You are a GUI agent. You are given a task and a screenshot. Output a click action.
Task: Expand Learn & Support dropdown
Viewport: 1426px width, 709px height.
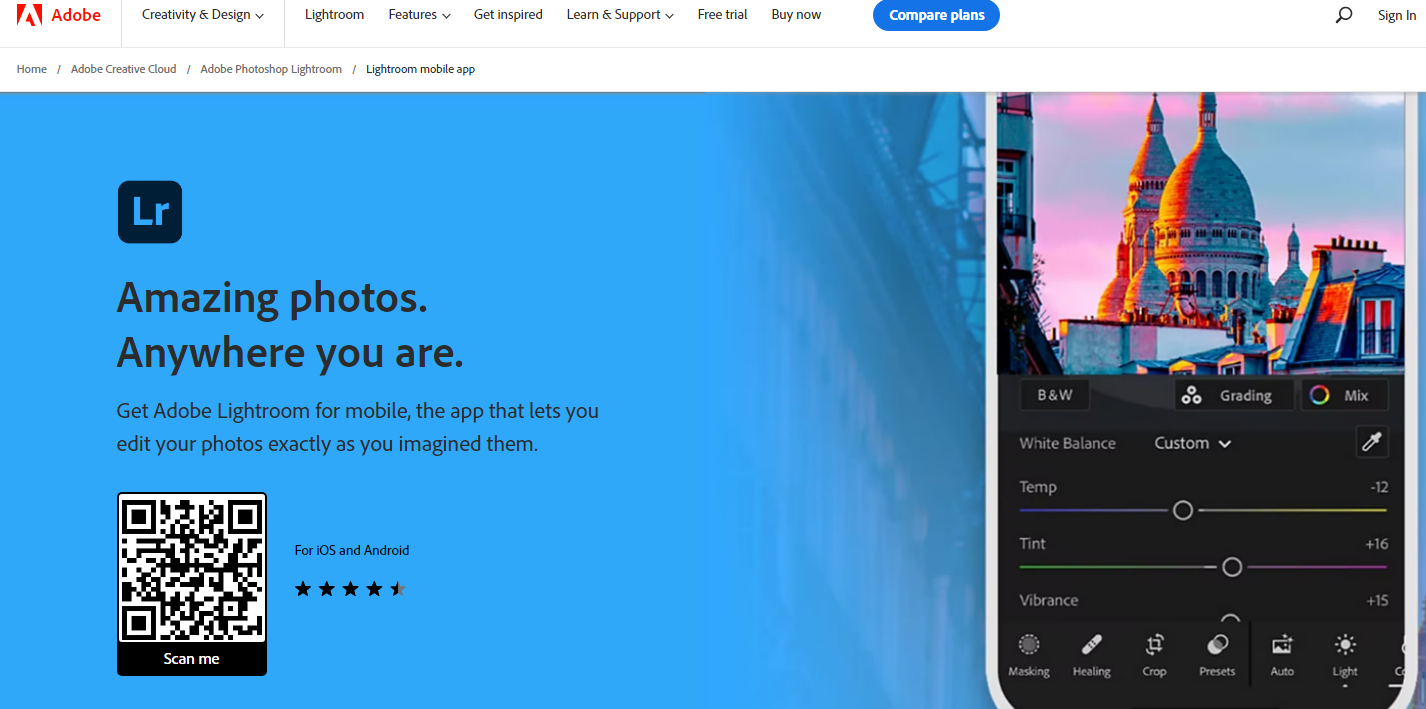[620, 15]
